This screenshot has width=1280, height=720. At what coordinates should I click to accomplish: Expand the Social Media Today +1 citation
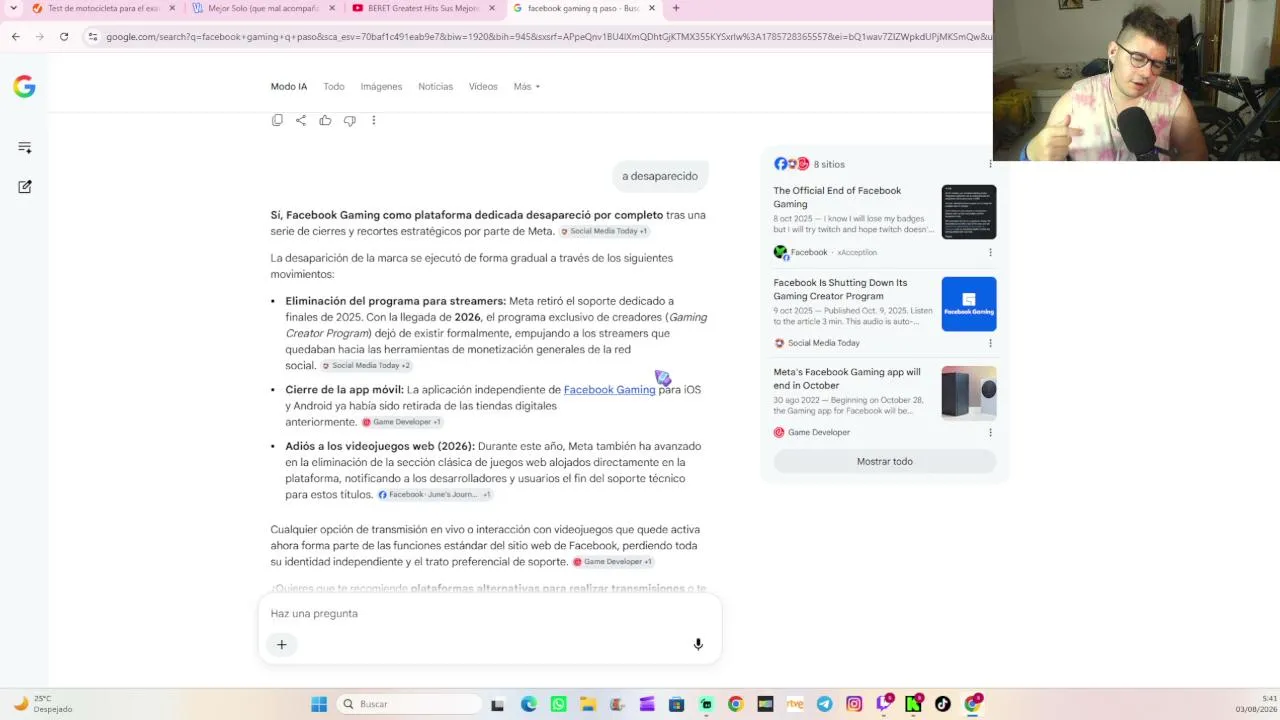(x=604, y=231)
